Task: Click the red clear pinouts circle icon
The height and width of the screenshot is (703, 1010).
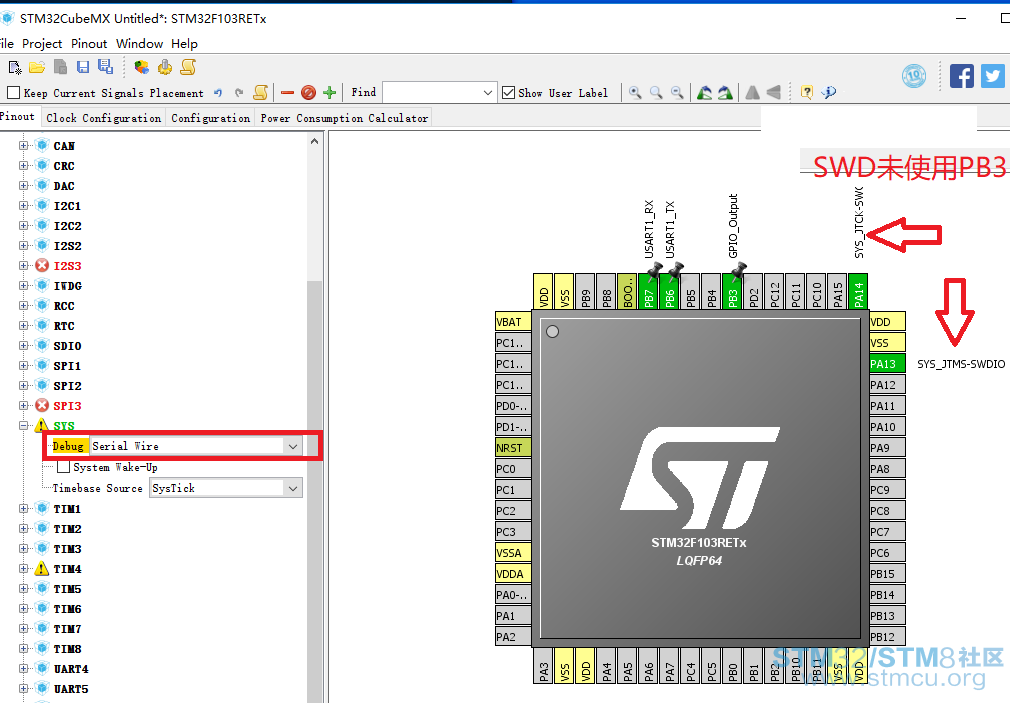Action: (x=309, y=93)
